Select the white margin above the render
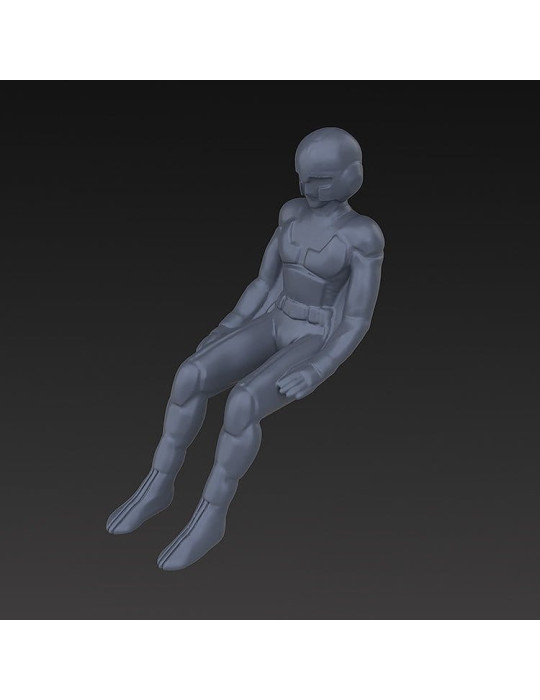This screenshot has width=540, height=700. 270,40
